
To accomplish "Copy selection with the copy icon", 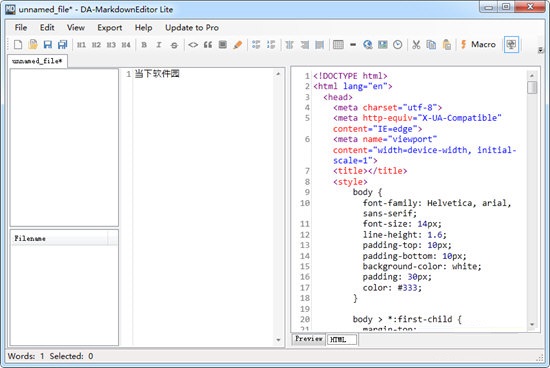I will tap(431, 45).
